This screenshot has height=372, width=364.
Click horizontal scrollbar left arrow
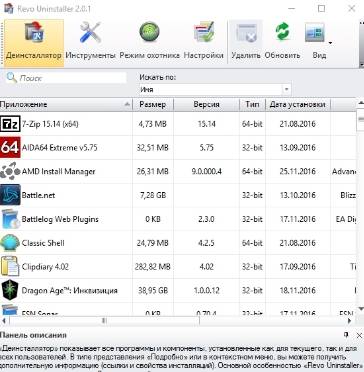click(x=4, y=321)
